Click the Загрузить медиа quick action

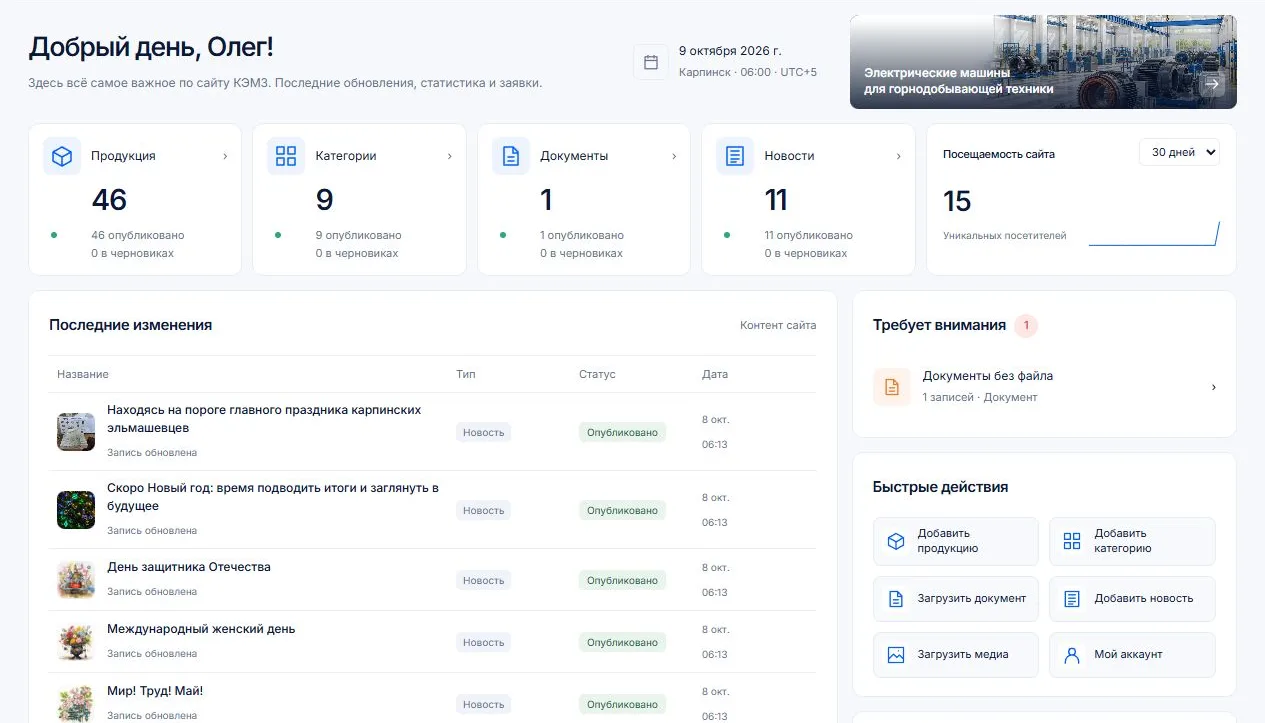pyautogui.click(x=956, y=655)
